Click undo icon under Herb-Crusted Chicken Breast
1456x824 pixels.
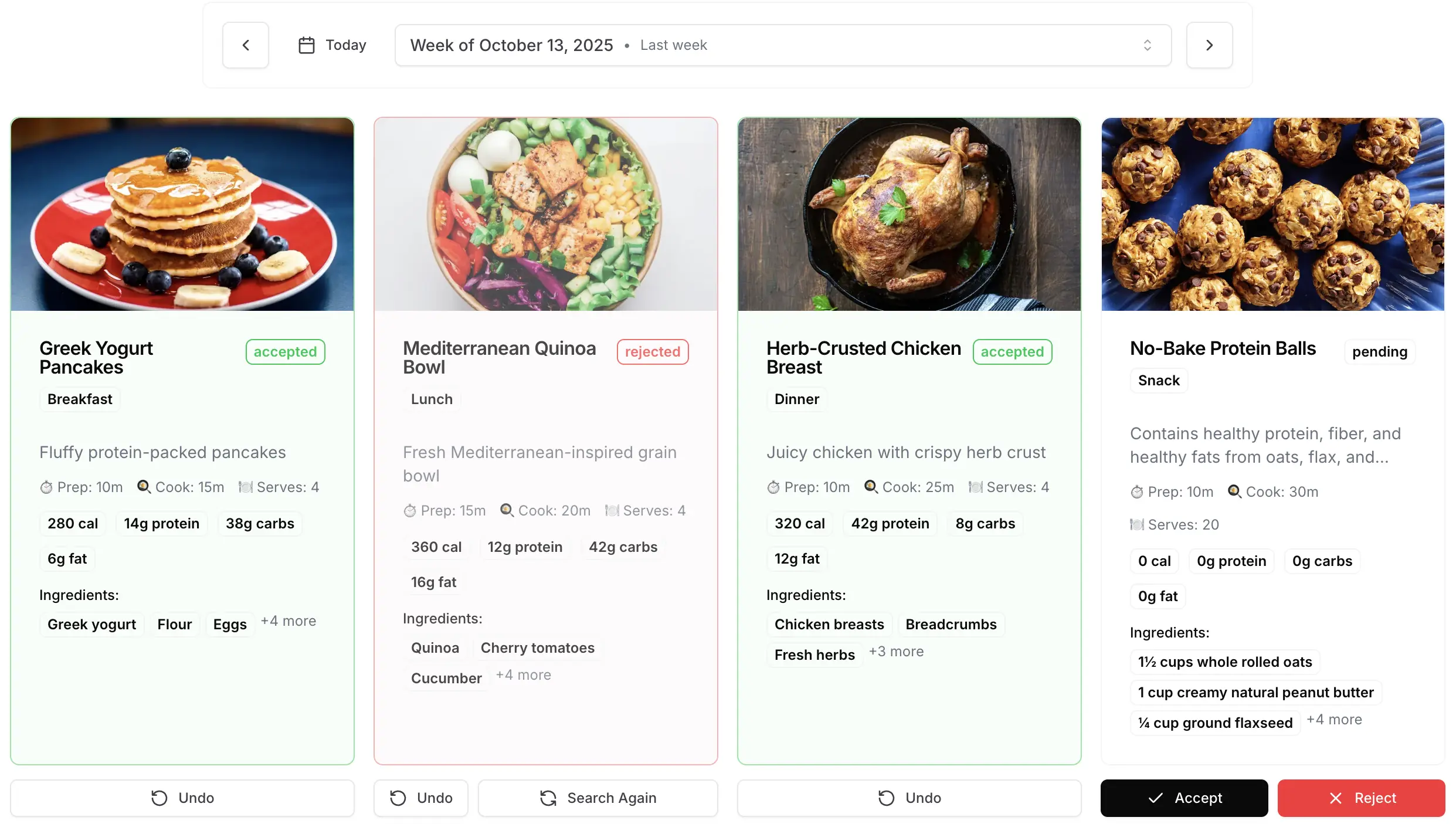pyautogui.click(x=887, y=798)
